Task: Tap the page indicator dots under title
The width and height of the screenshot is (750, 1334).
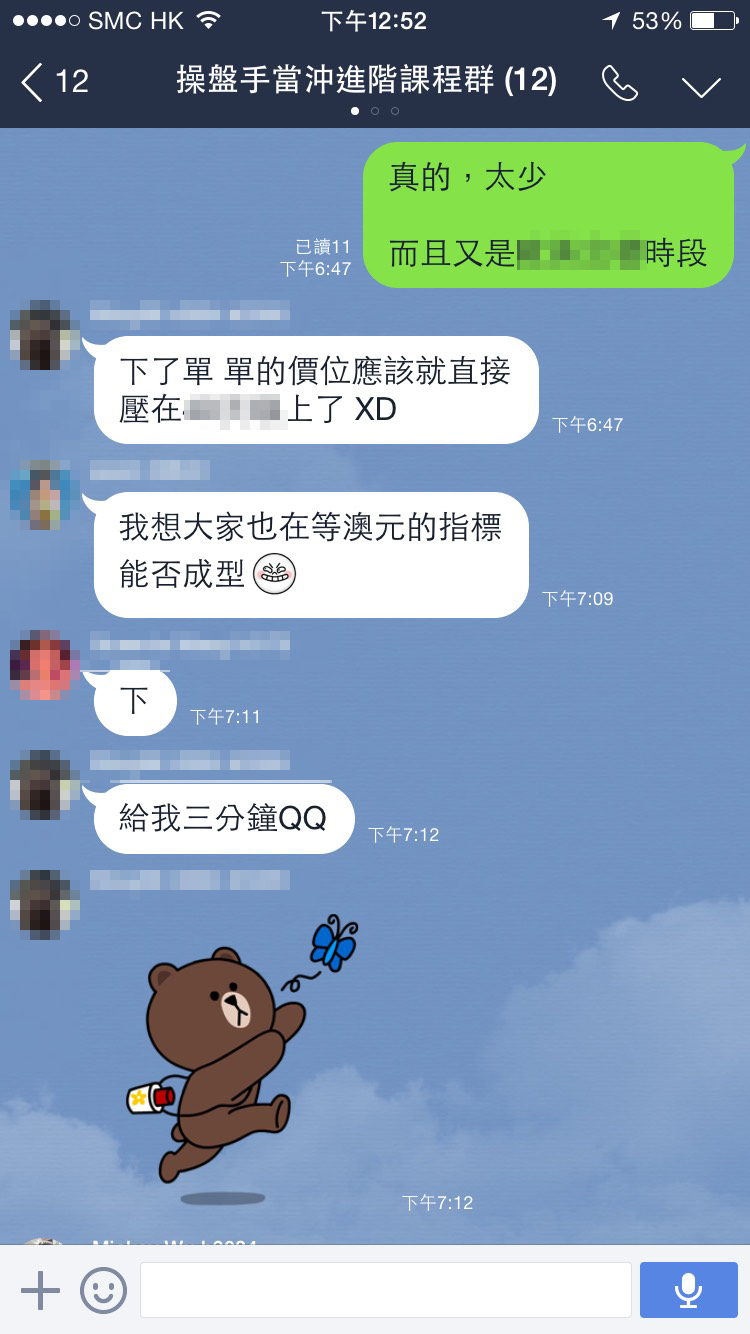Action: coord(375,111)
